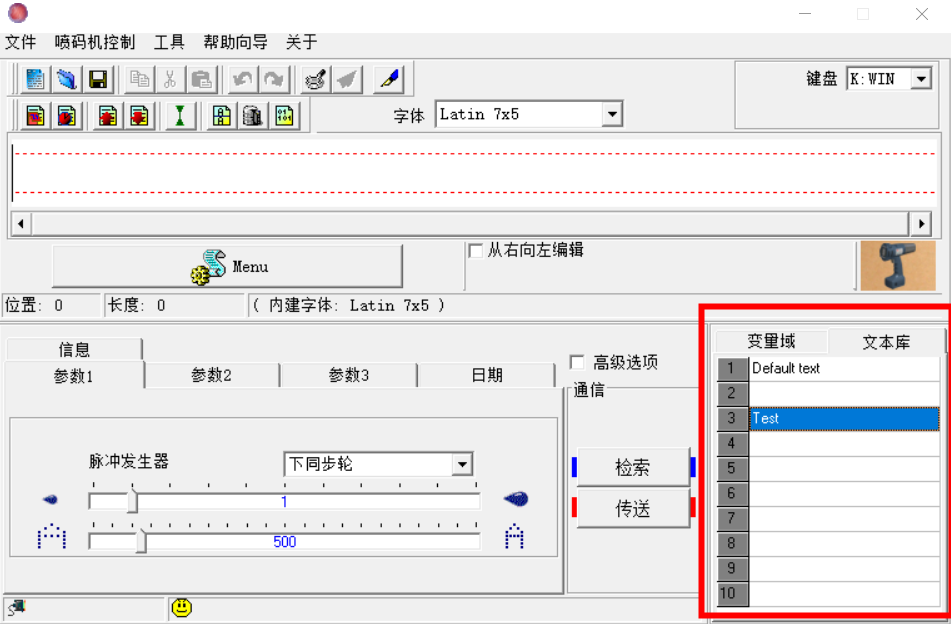Click the floppy disk save icon

pyautogui.click(x=97, y=80)
